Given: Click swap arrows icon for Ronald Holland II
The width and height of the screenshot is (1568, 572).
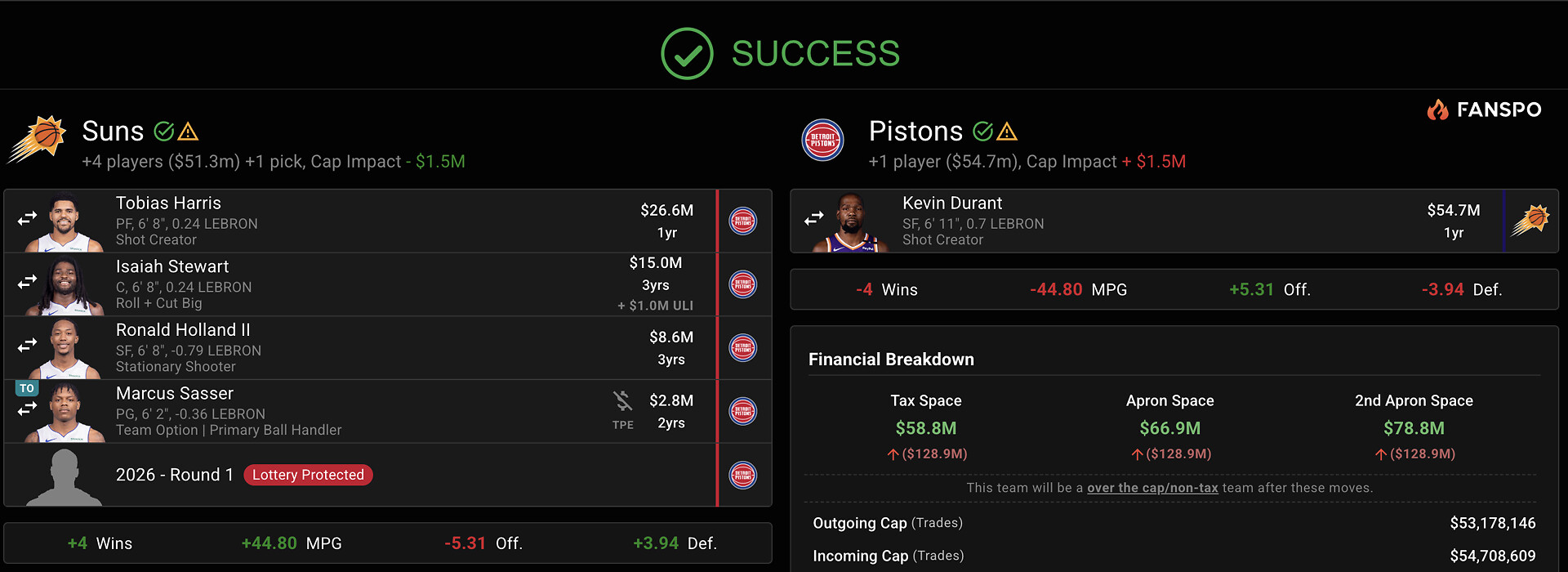Looking at the screenshot, I should pyautogui.click(x=28, y=345).
